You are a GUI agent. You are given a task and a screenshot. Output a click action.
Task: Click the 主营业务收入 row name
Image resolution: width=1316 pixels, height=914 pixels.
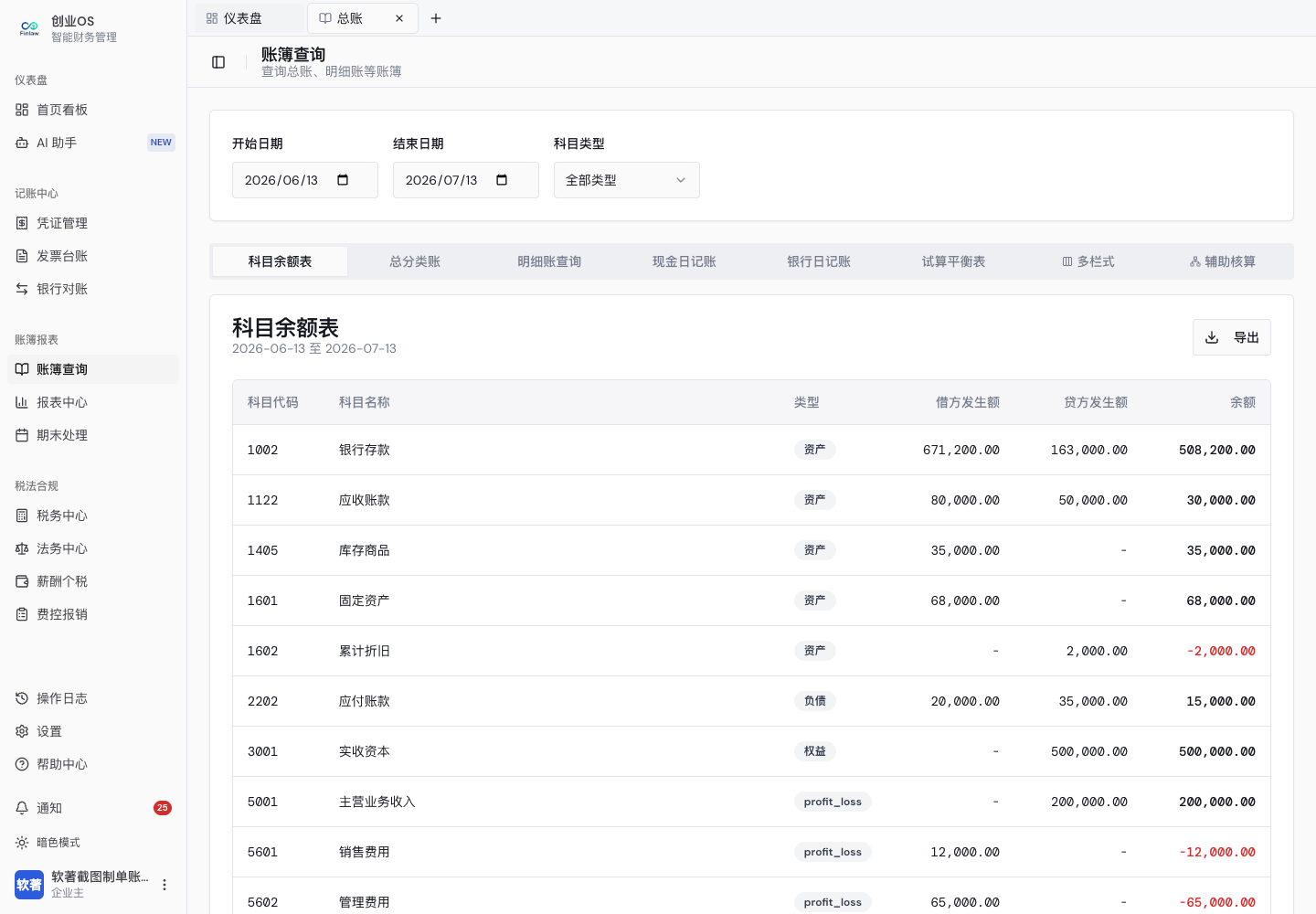tap(377, 802)
